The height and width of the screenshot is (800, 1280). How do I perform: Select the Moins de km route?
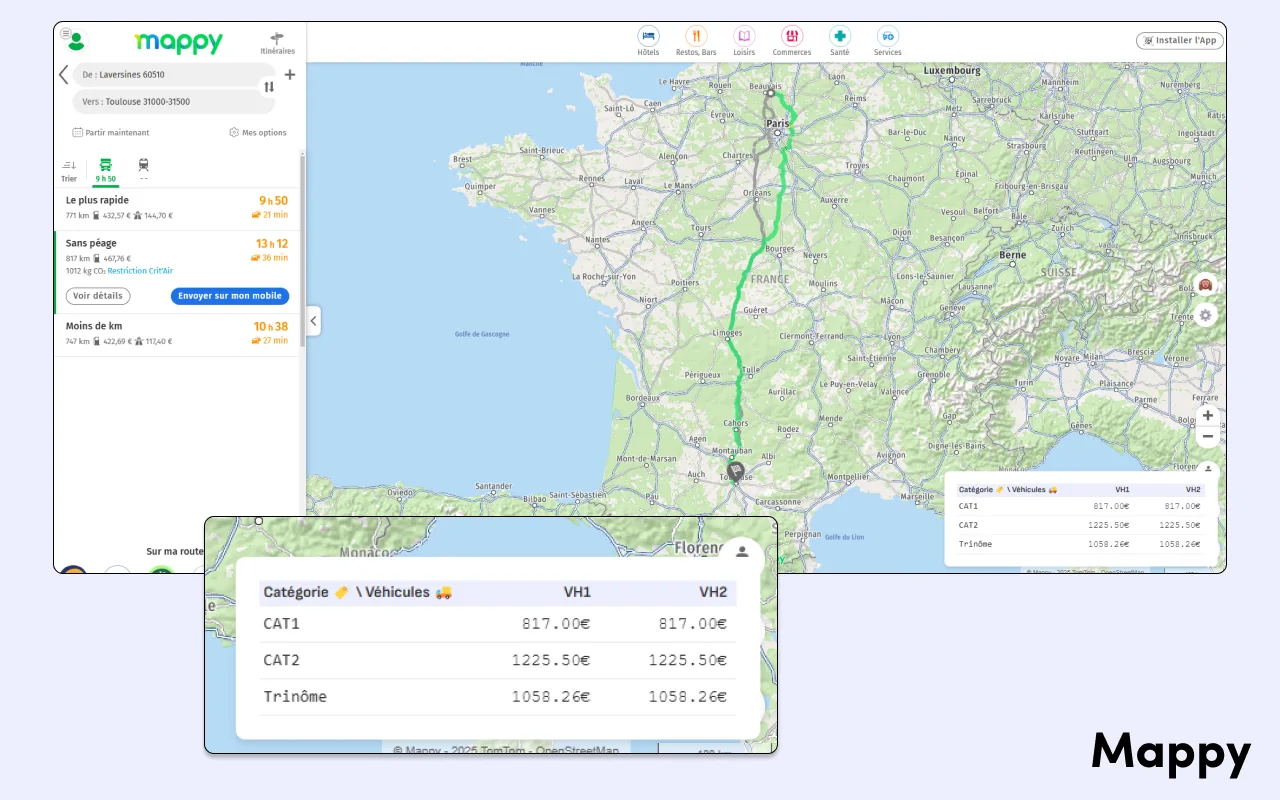177,334
